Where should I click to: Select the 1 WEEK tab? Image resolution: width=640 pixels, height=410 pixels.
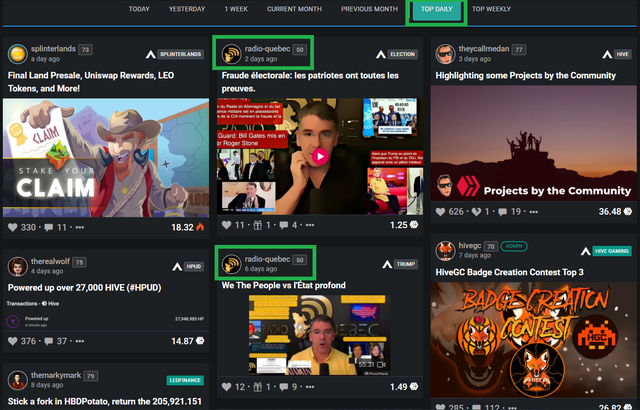coord(236,9)
